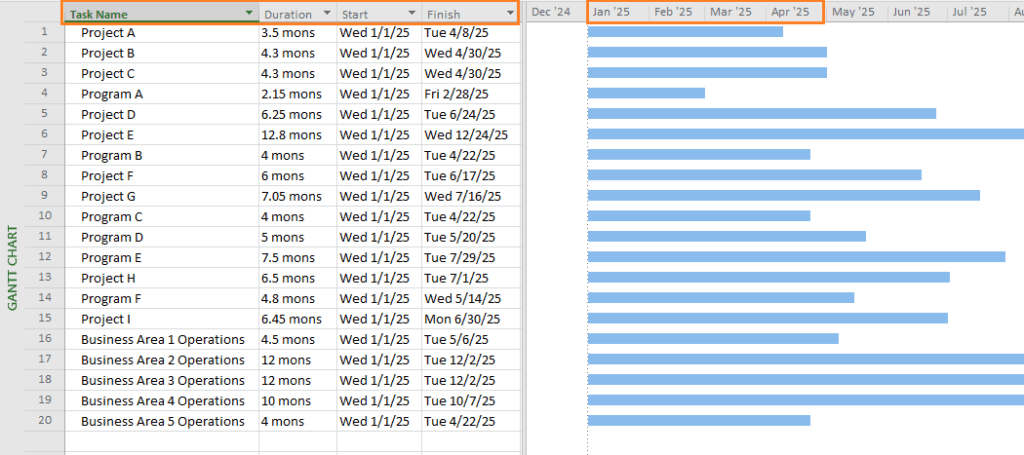Open the Duration column filter dropdown

(x=327, y=14)
